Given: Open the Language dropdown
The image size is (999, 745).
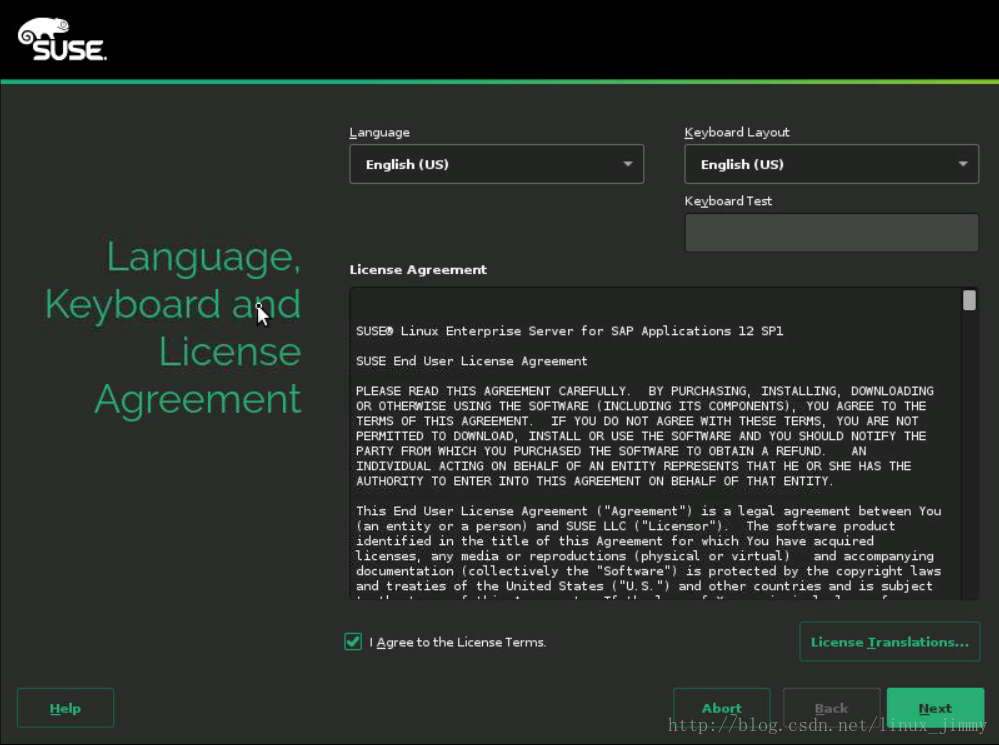Looking at the screenshot, I should coord(496,164).
